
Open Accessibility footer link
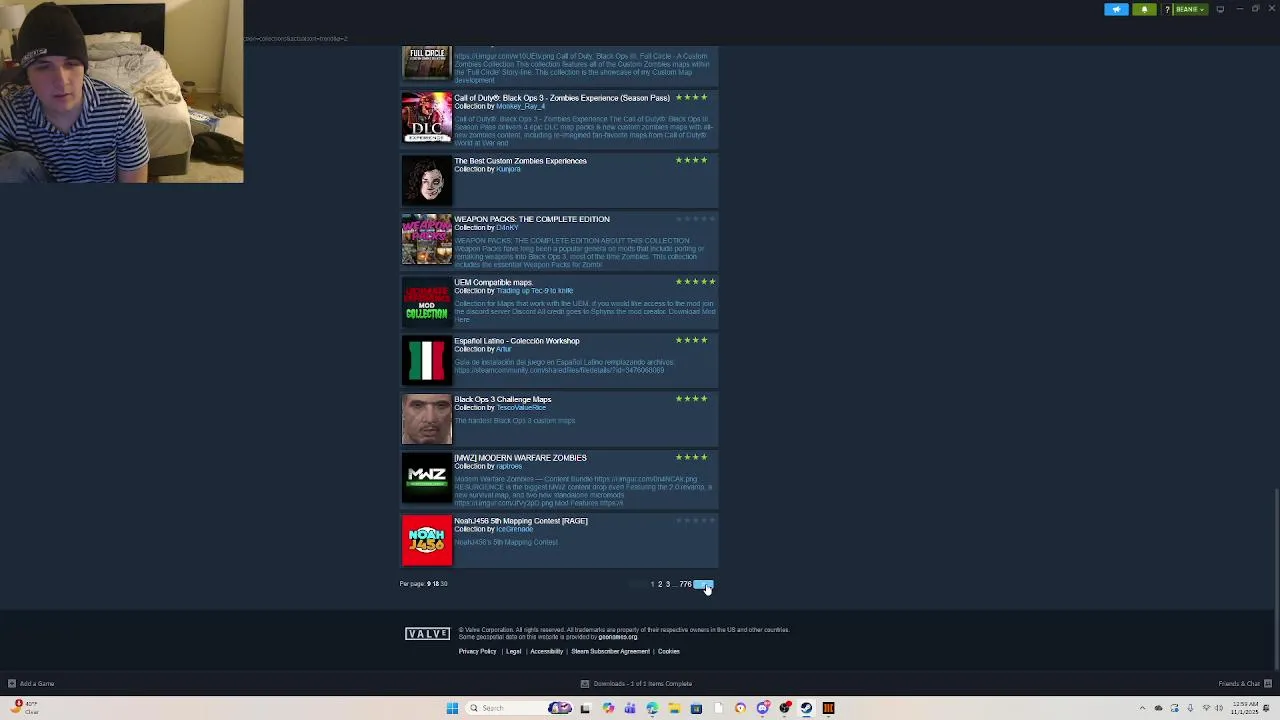point(547,652)
